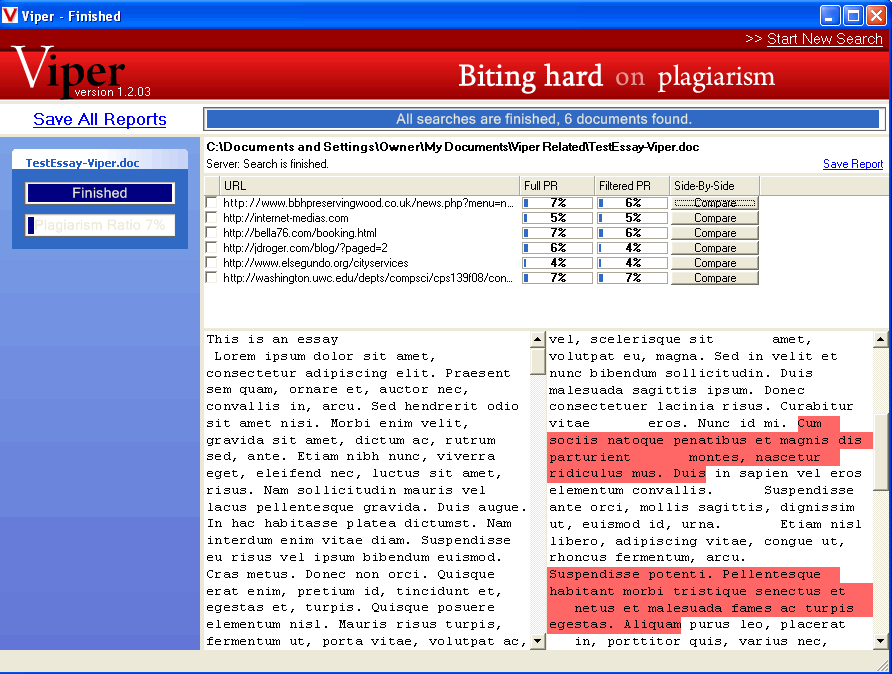Viewport: 892px width, 674px height.
Task: Click 'This is an essay' line in left pane
Action: (272, 340)
